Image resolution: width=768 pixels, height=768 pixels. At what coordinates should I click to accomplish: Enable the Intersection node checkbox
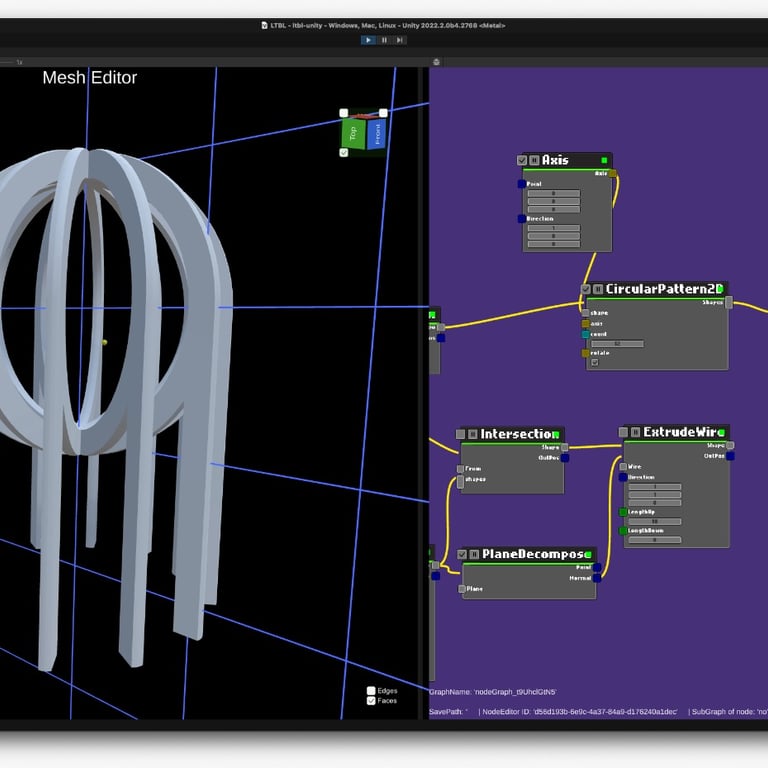coord(461,434)
